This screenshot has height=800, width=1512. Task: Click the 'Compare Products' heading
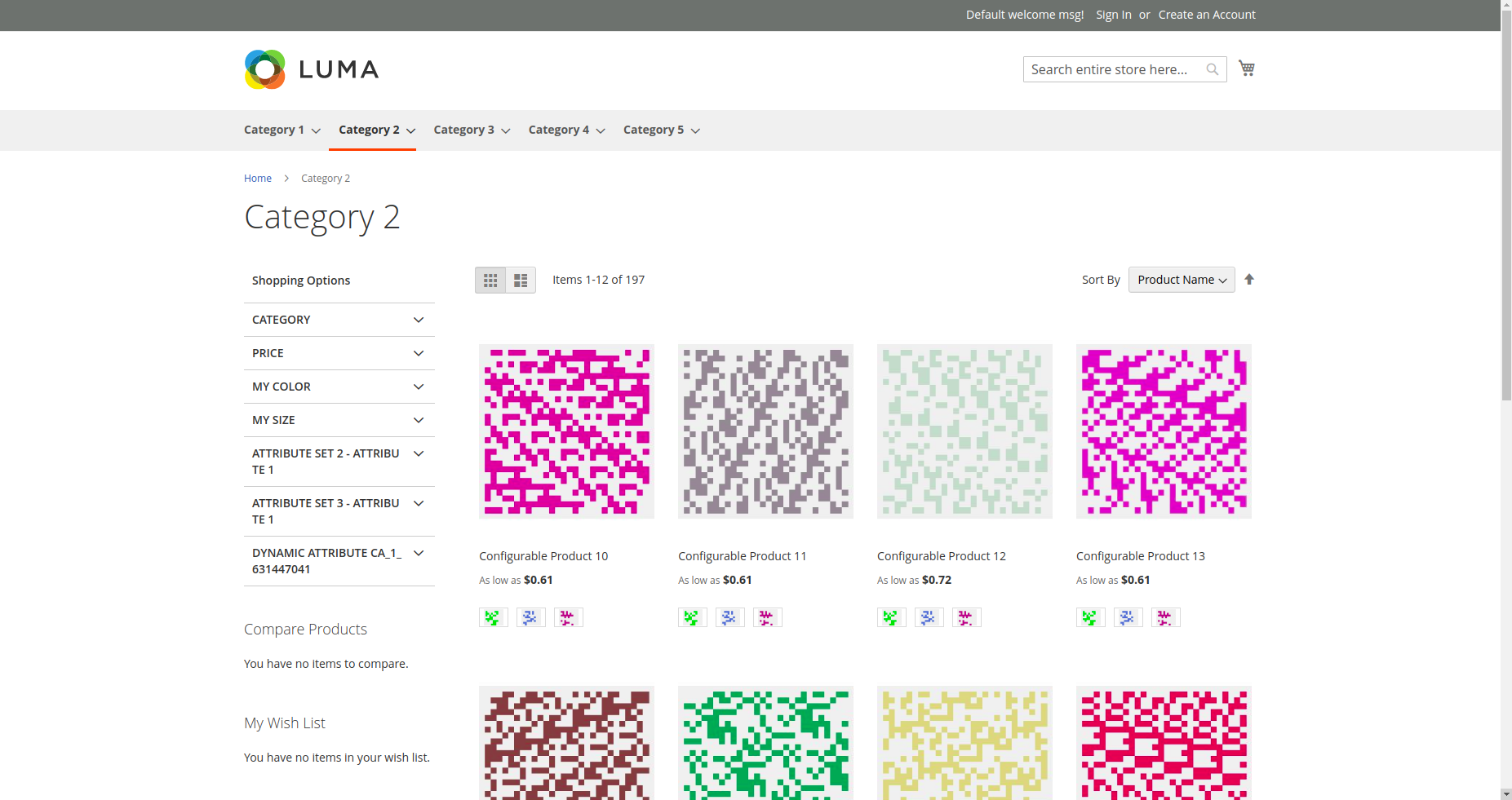coord(305,630)
